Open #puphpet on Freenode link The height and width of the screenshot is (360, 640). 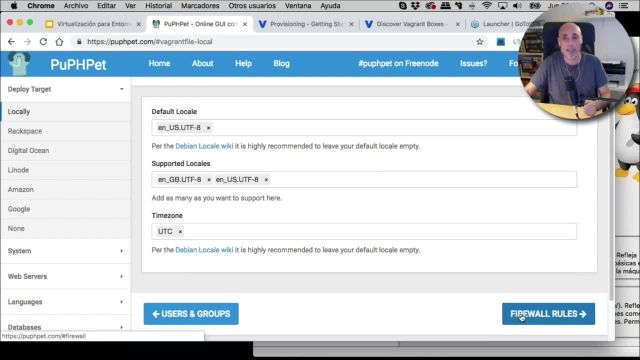pyautogui.click(x=398, y=64)
